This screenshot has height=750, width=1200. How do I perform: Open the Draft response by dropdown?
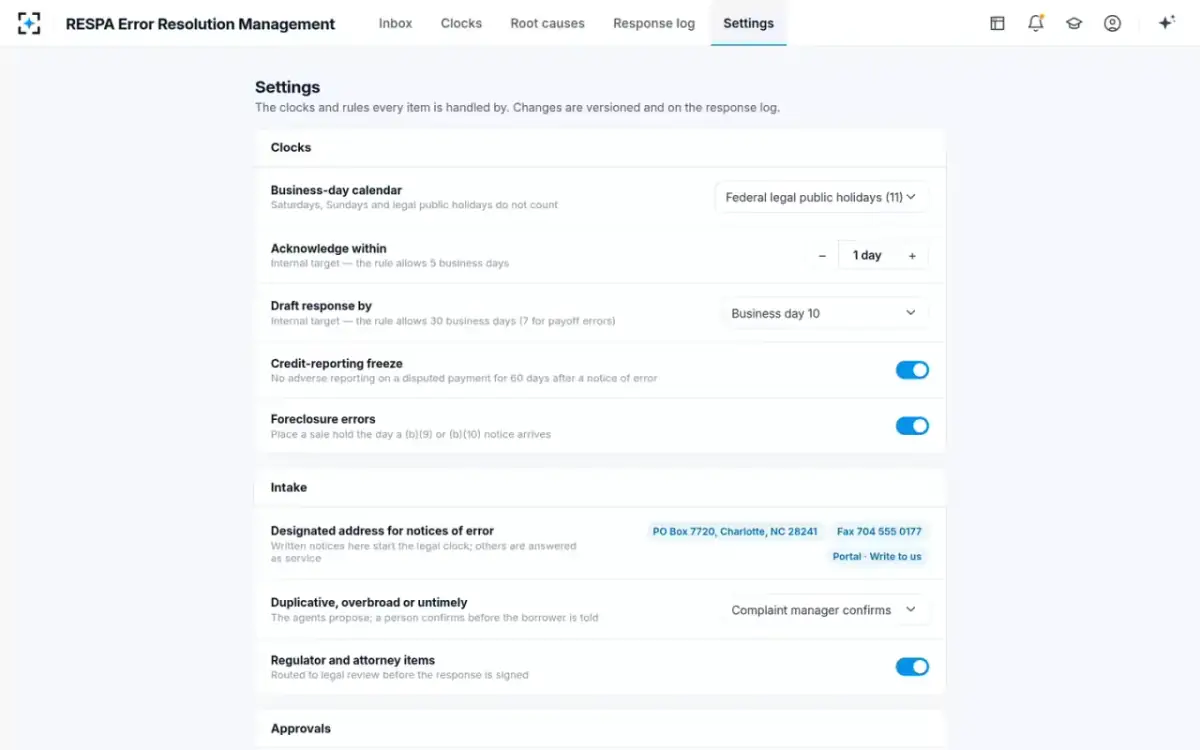[824, 313]
